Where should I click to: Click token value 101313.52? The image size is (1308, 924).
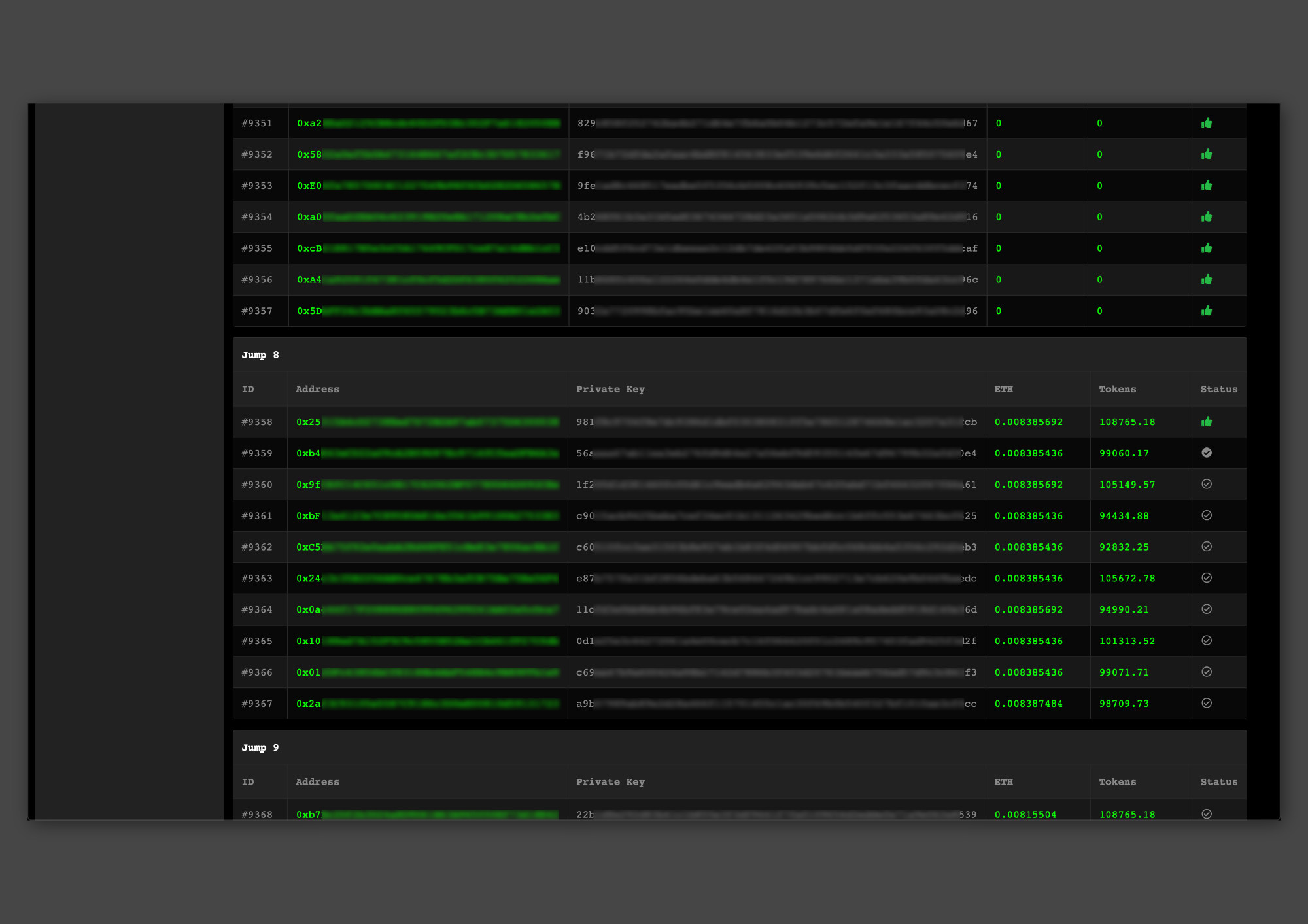click(x=1127, y=641)
